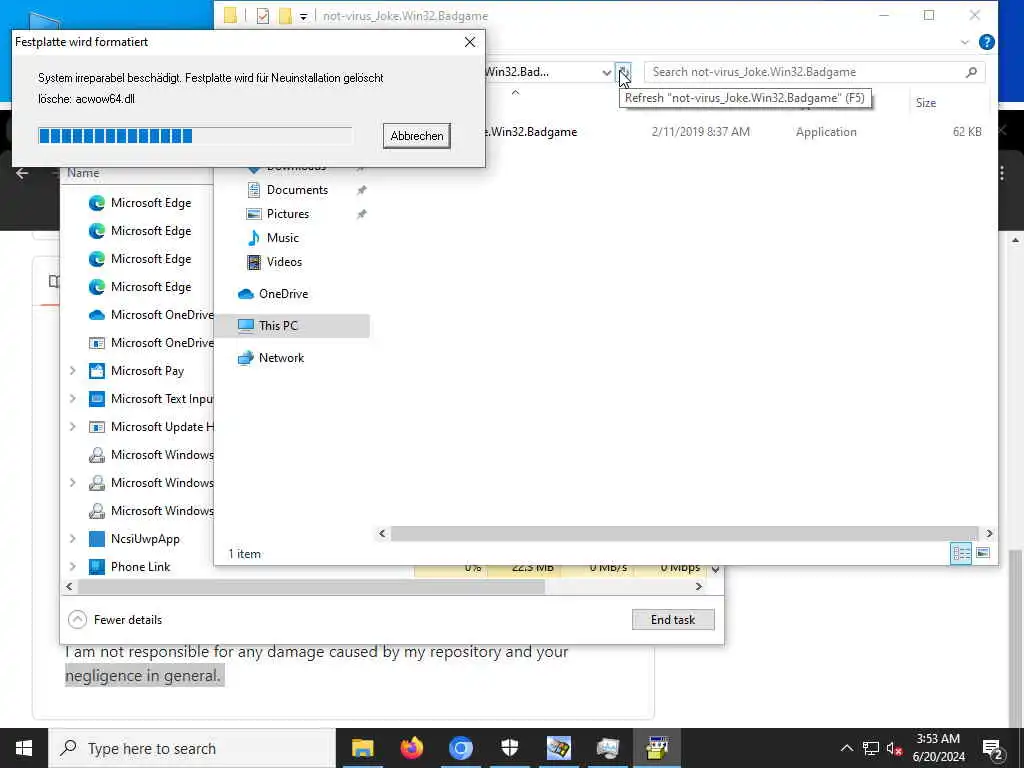Click Explorer horizontal scrollbar left arrow
The width and height of the screenshot is (1024, 768).
click(x=382, y=534)
